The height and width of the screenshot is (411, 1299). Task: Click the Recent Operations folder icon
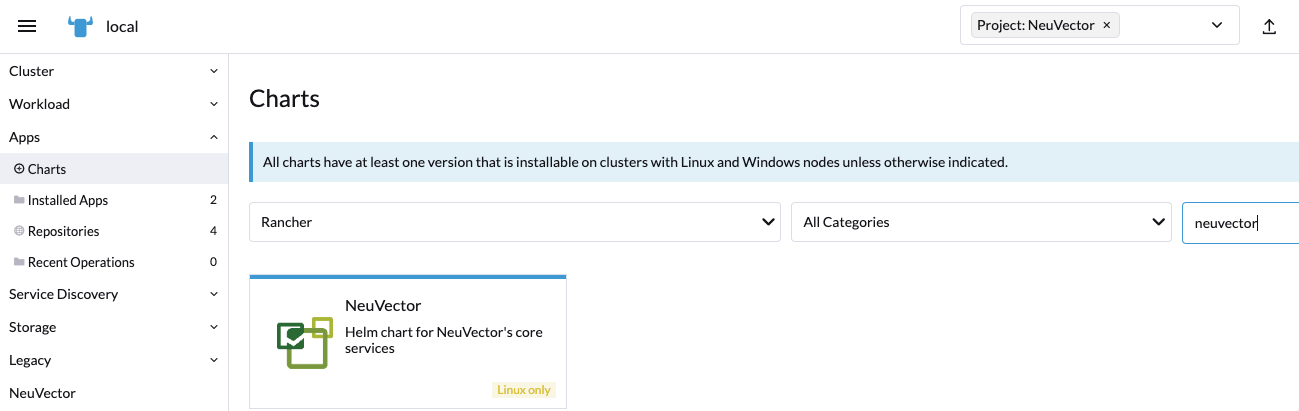click(19, 262)
